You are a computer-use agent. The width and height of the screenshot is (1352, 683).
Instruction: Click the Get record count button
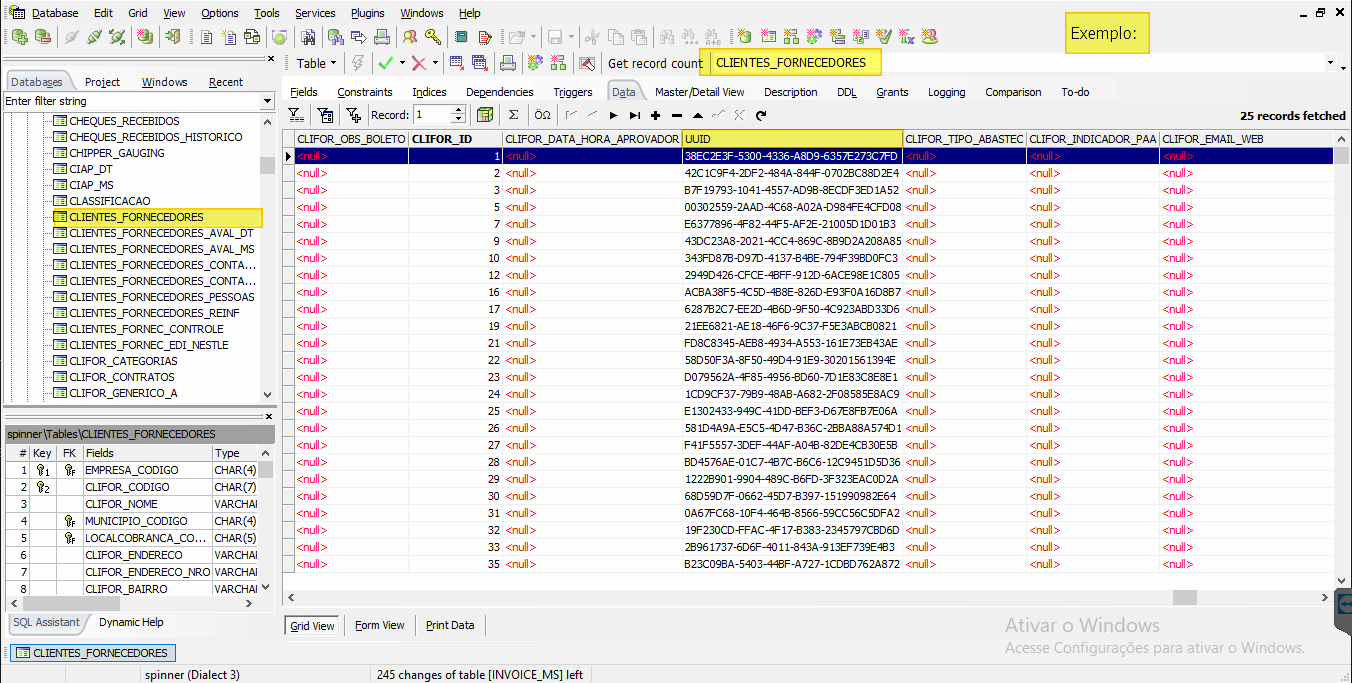pyautogui.click(x=655, y=63)
